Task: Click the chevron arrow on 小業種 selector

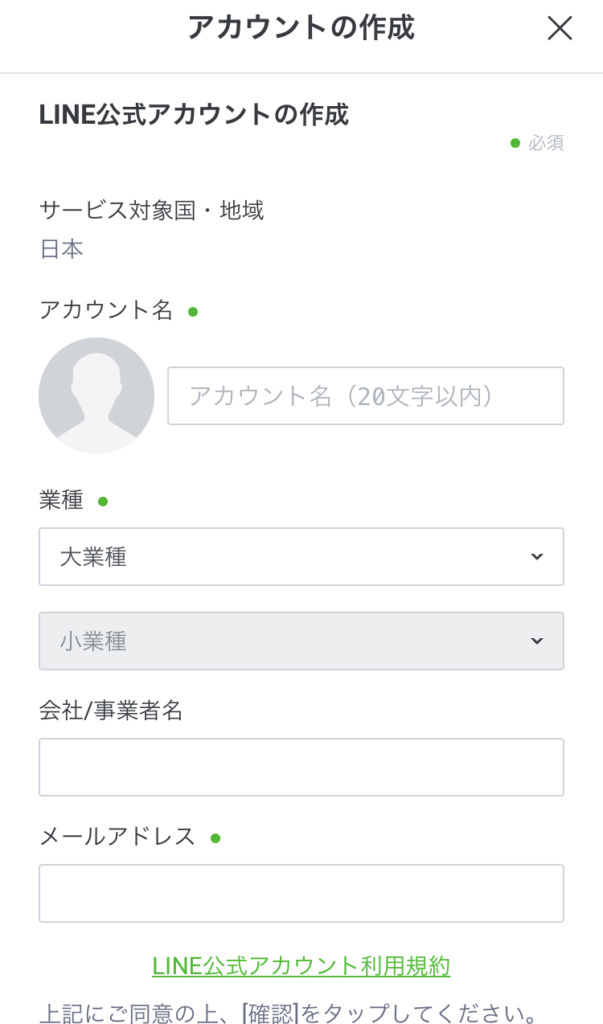Action: tap(537, 641)
